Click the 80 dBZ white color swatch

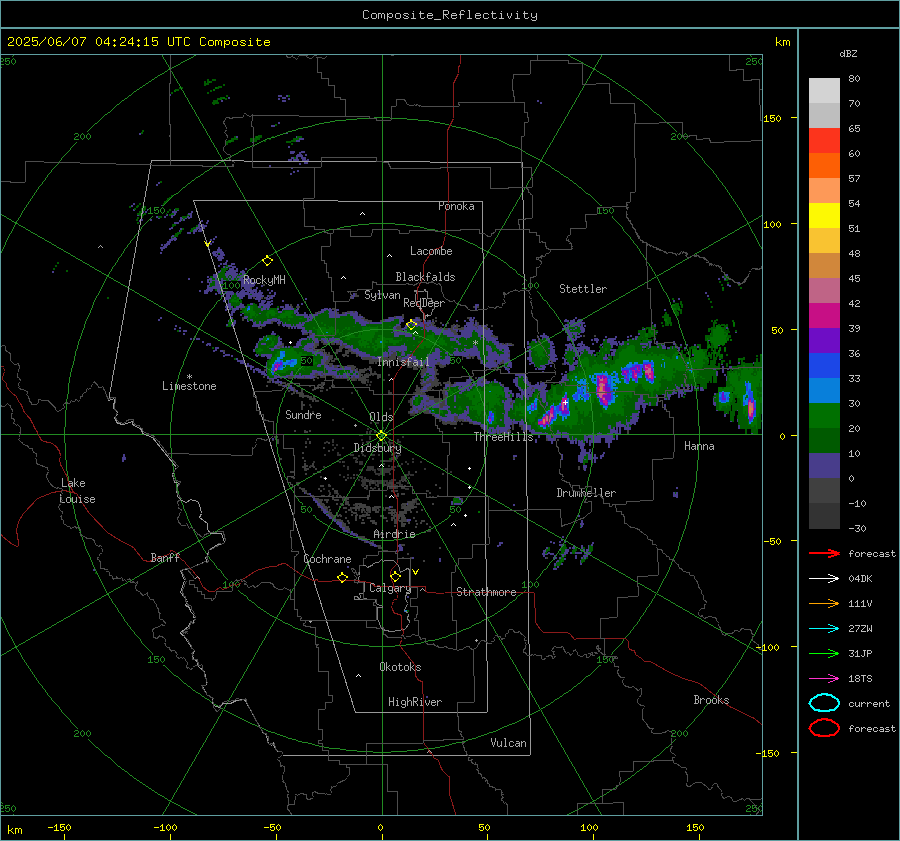(x=824, y=90)
